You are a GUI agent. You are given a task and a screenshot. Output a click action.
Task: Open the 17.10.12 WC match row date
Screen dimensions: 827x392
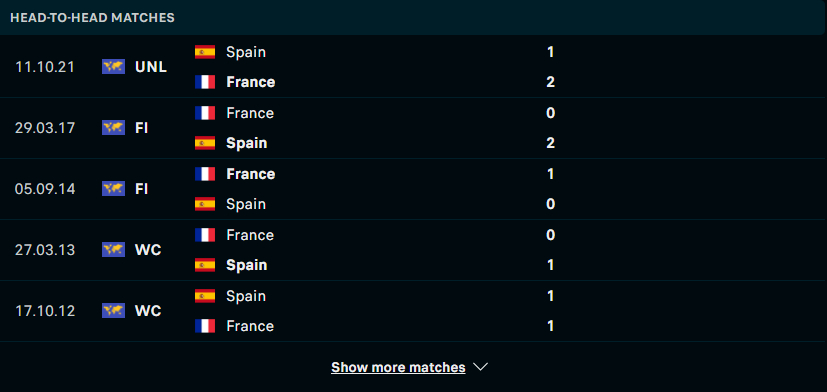click(x=45, y=311)
